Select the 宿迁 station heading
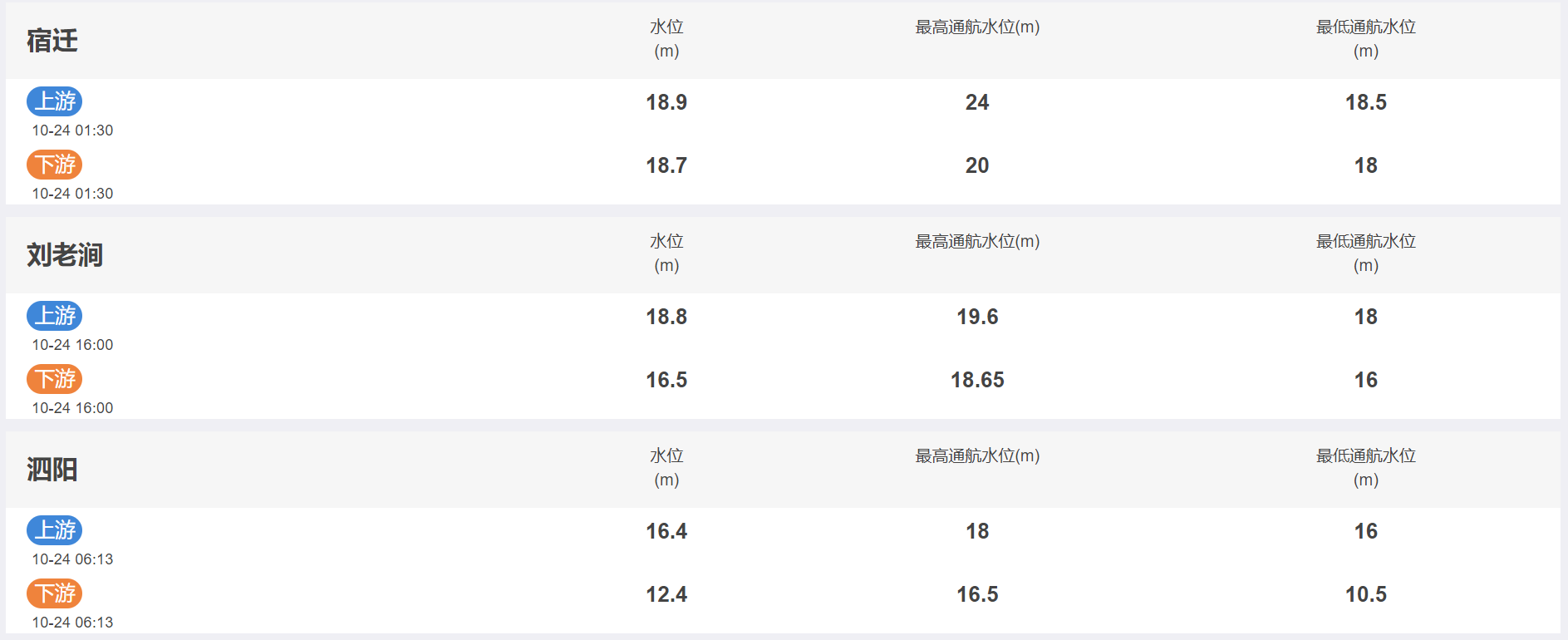 click(52, 41)
